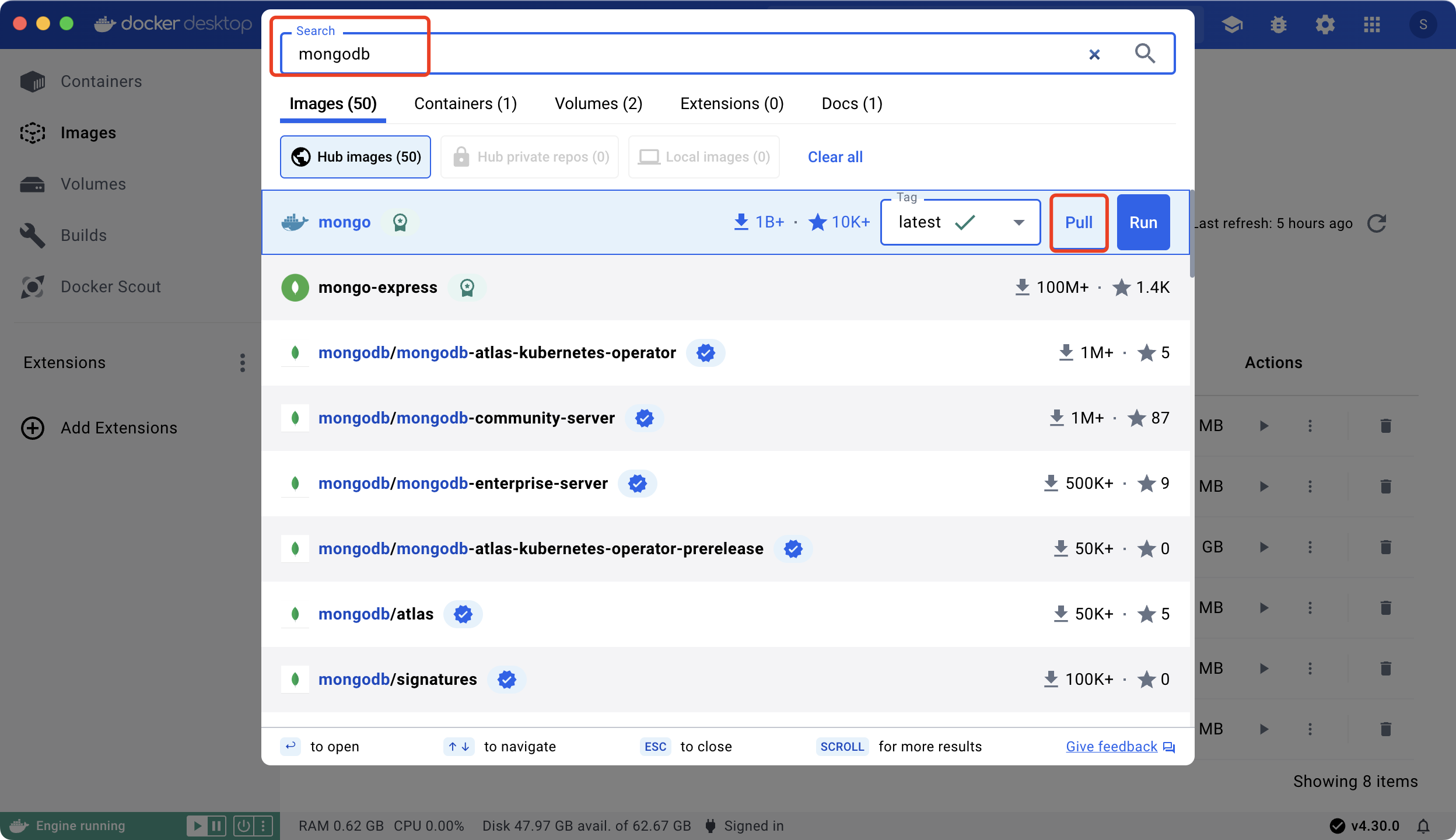Open mongodb/mongodb-community-server result
1456x840 pixels.
pyautogui.click(x=725, y=418)
